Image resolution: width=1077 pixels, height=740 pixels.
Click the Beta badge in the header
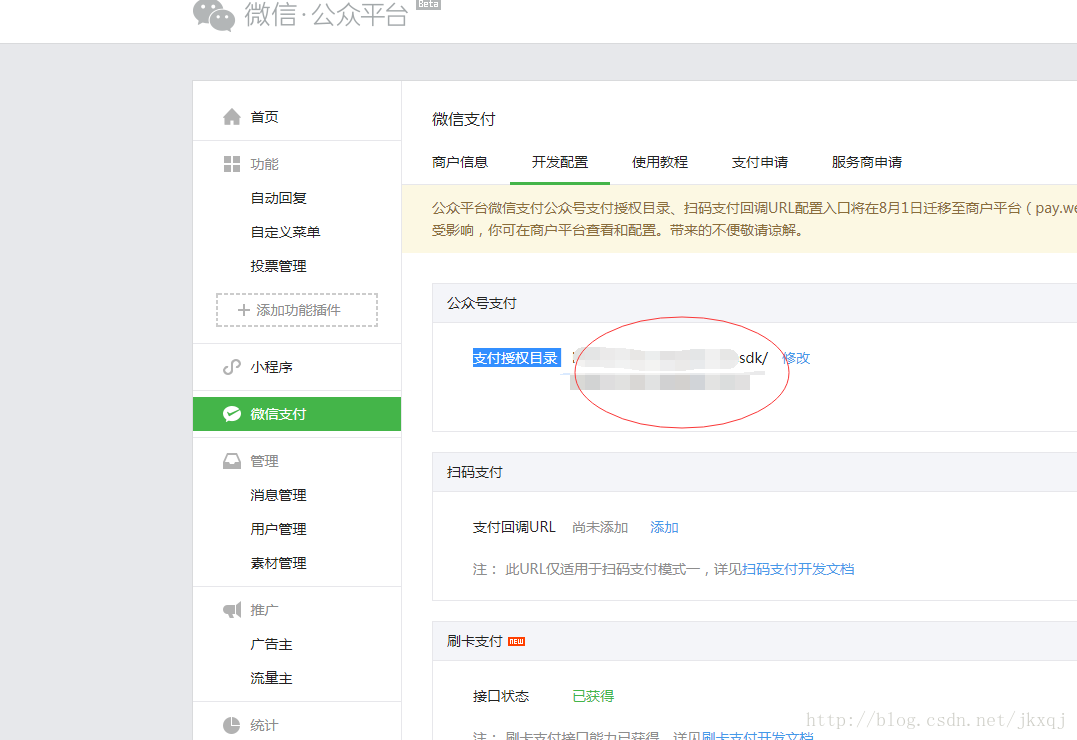(x=429, y=4)
